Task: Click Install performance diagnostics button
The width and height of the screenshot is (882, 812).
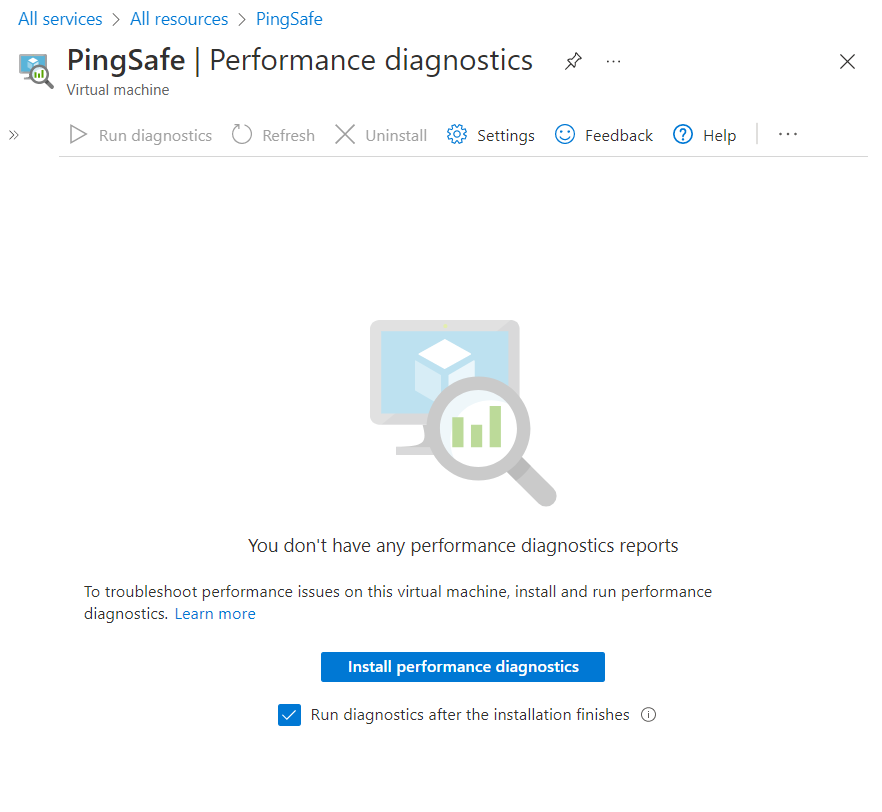Action: [x=463, y=667]
